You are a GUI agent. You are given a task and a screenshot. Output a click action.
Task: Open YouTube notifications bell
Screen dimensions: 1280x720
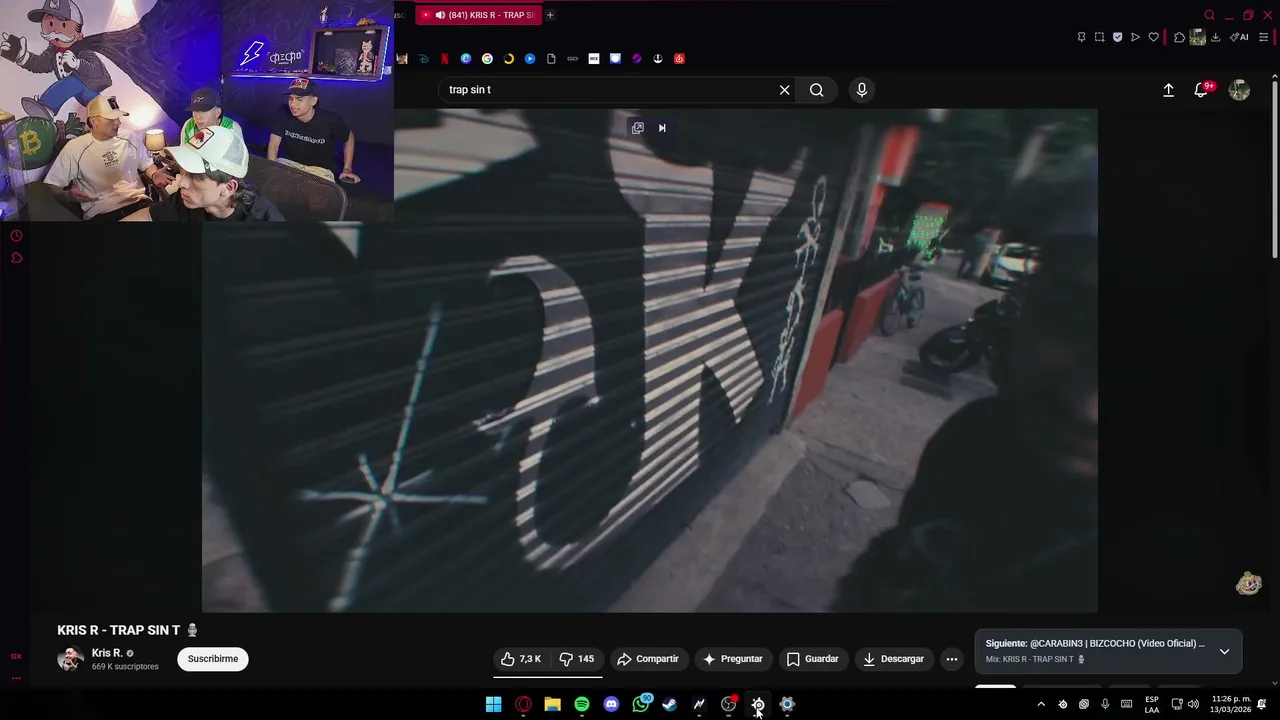pyautogui.click(x=1201, y=90)
